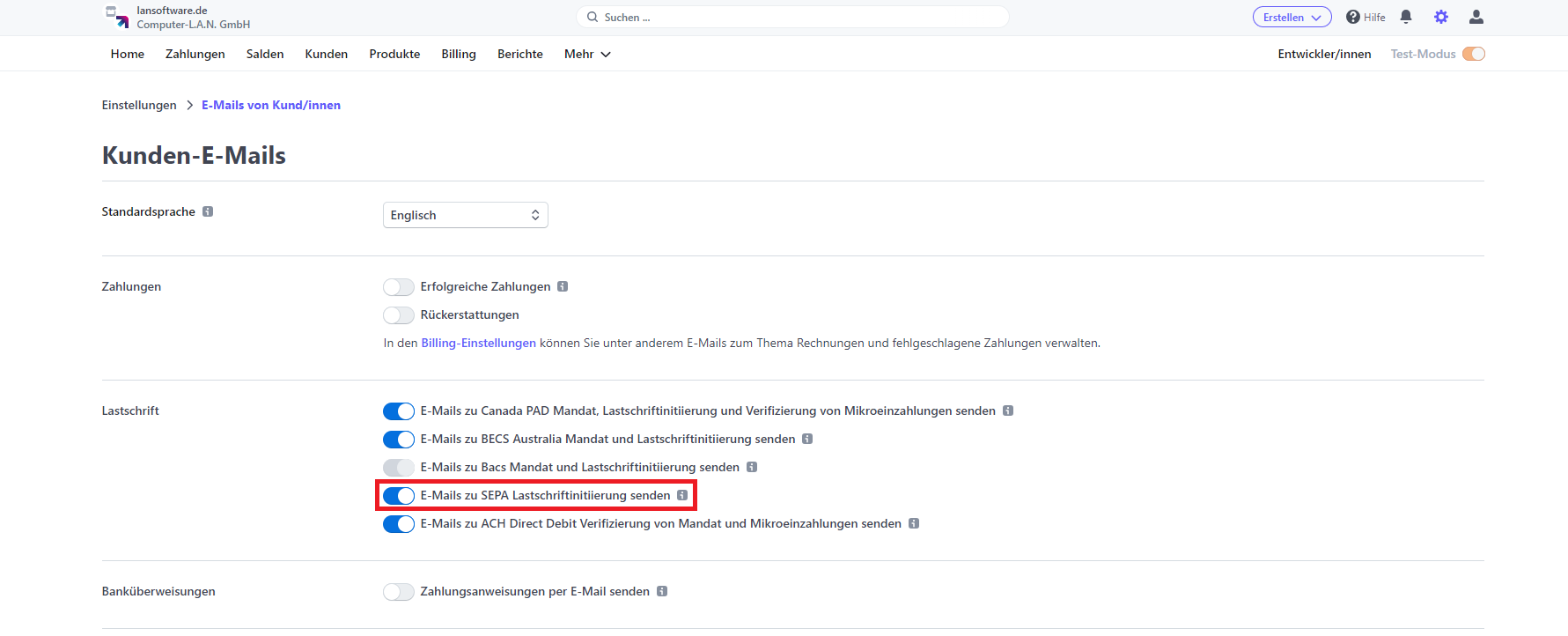The height and width of the screenshot is (636, 1568).
Task: Disable BECS Australia Mandat emails toggle
Action: click(x=399, y=440)
